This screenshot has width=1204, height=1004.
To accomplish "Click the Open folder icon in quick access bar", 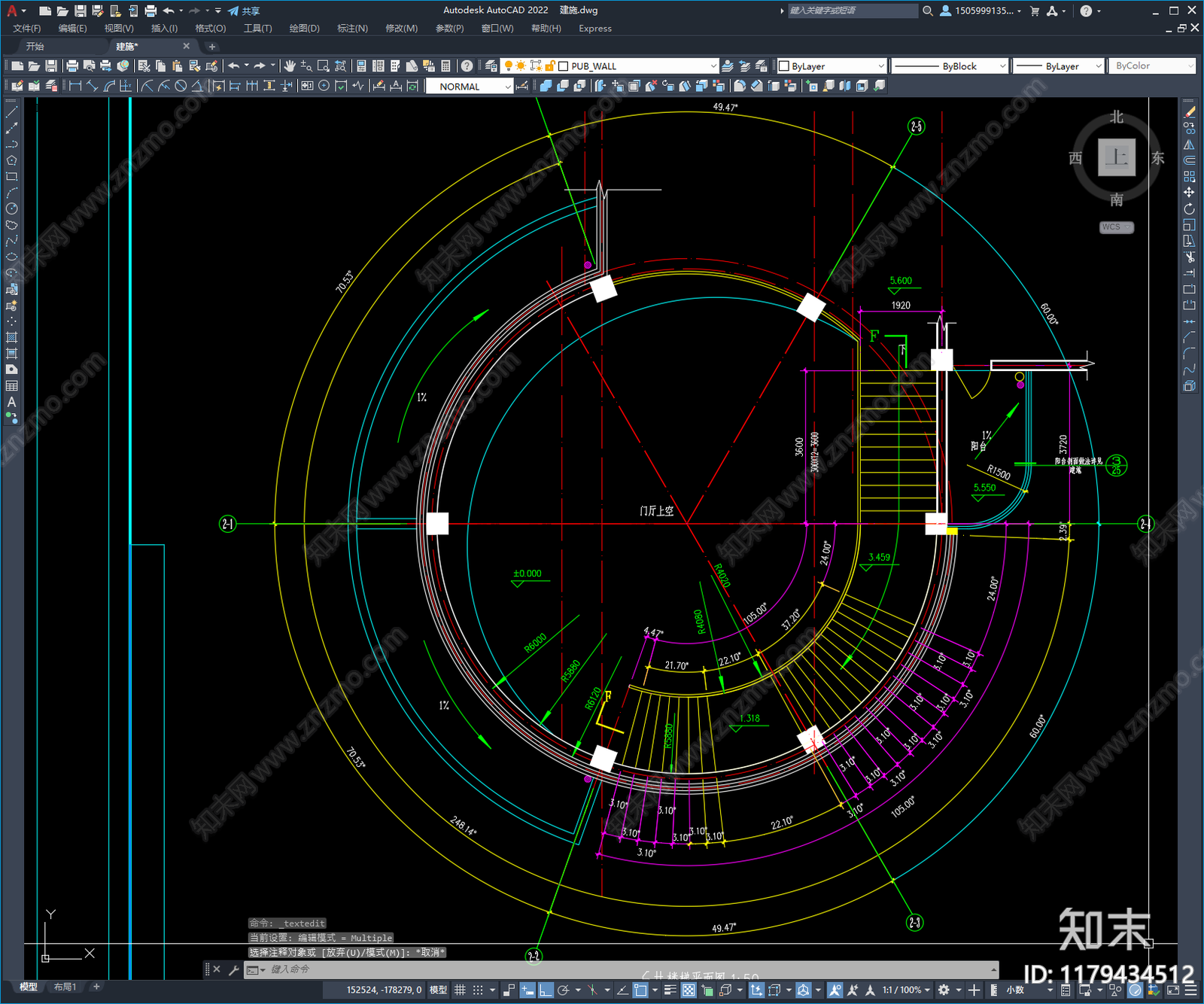I will coord(62,11).
